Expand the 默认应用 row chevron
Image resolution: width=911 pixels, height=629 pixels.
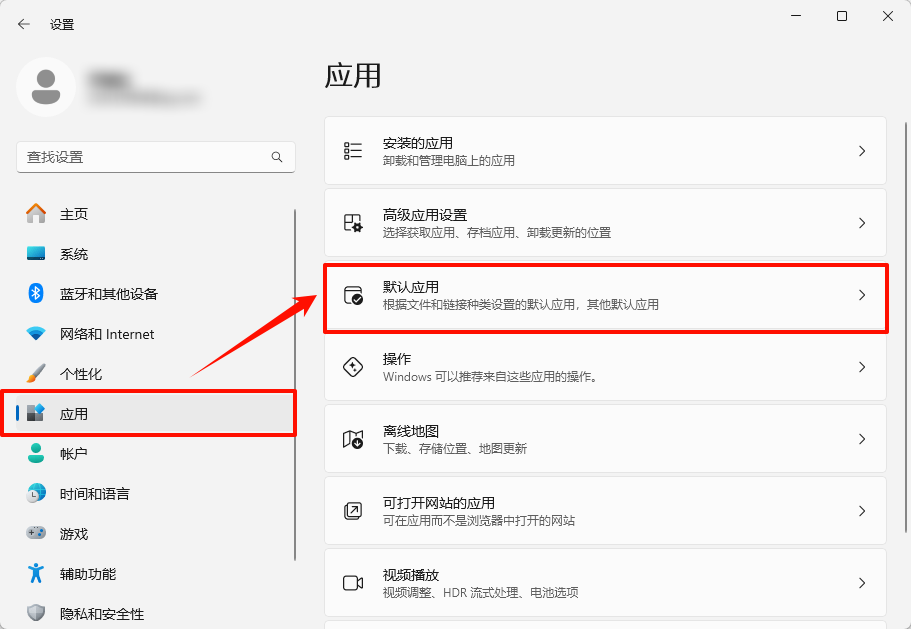[862, 295]
